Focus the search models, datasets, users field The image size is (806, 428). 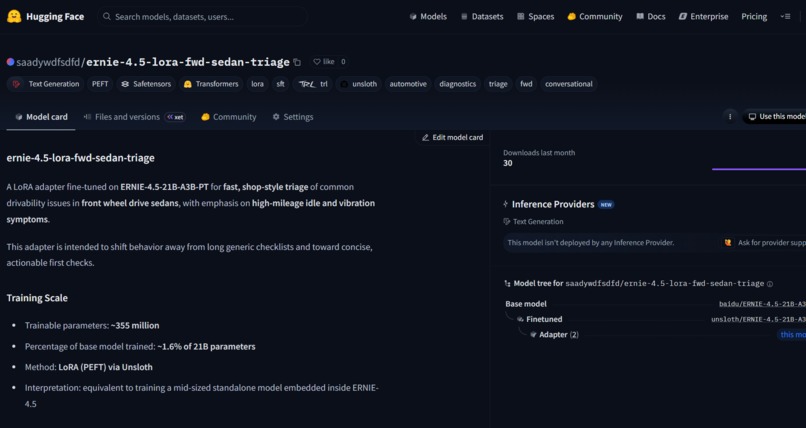(203, 16)
